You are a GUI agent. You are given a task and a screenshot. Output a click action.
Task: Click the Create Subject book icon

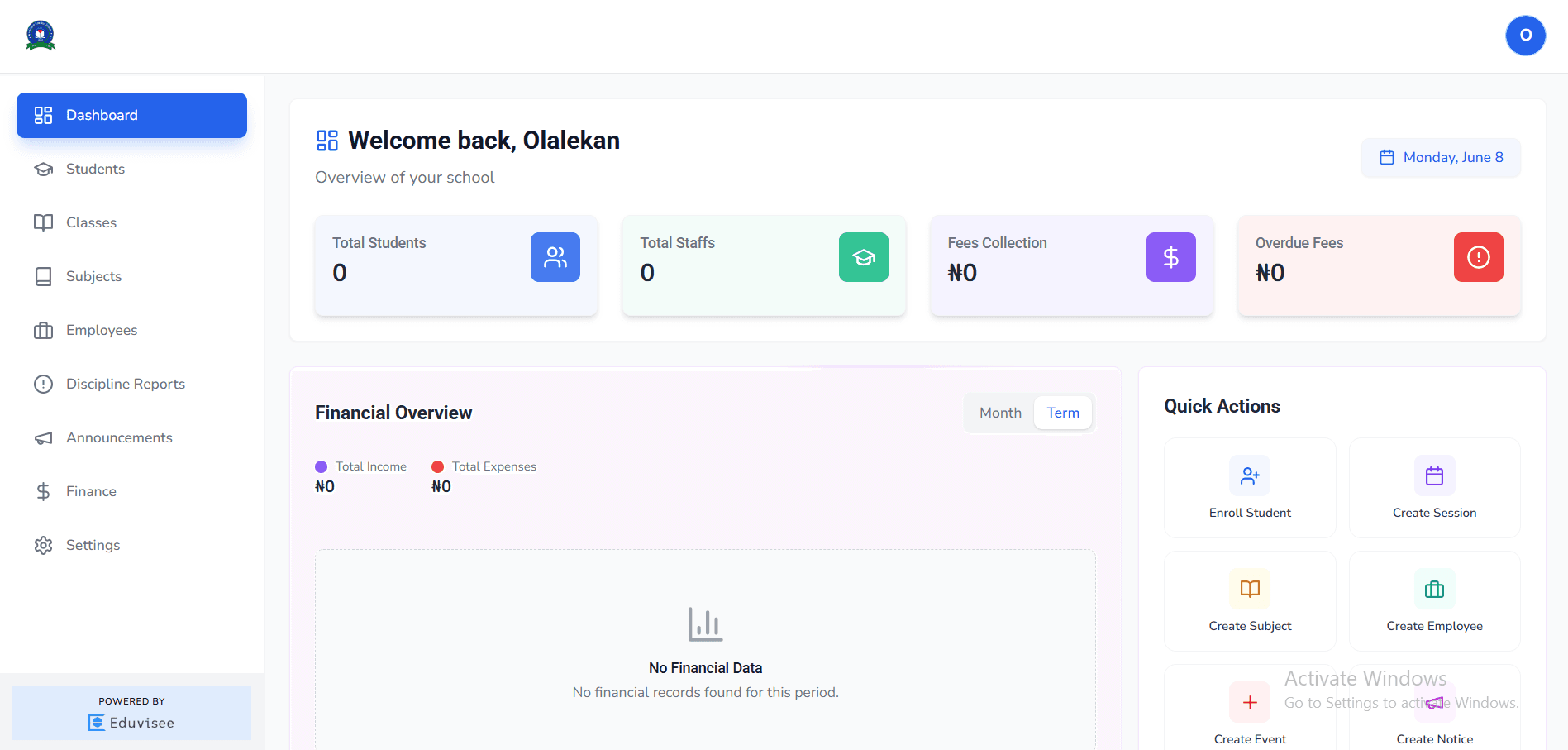tap(1250, 589)
